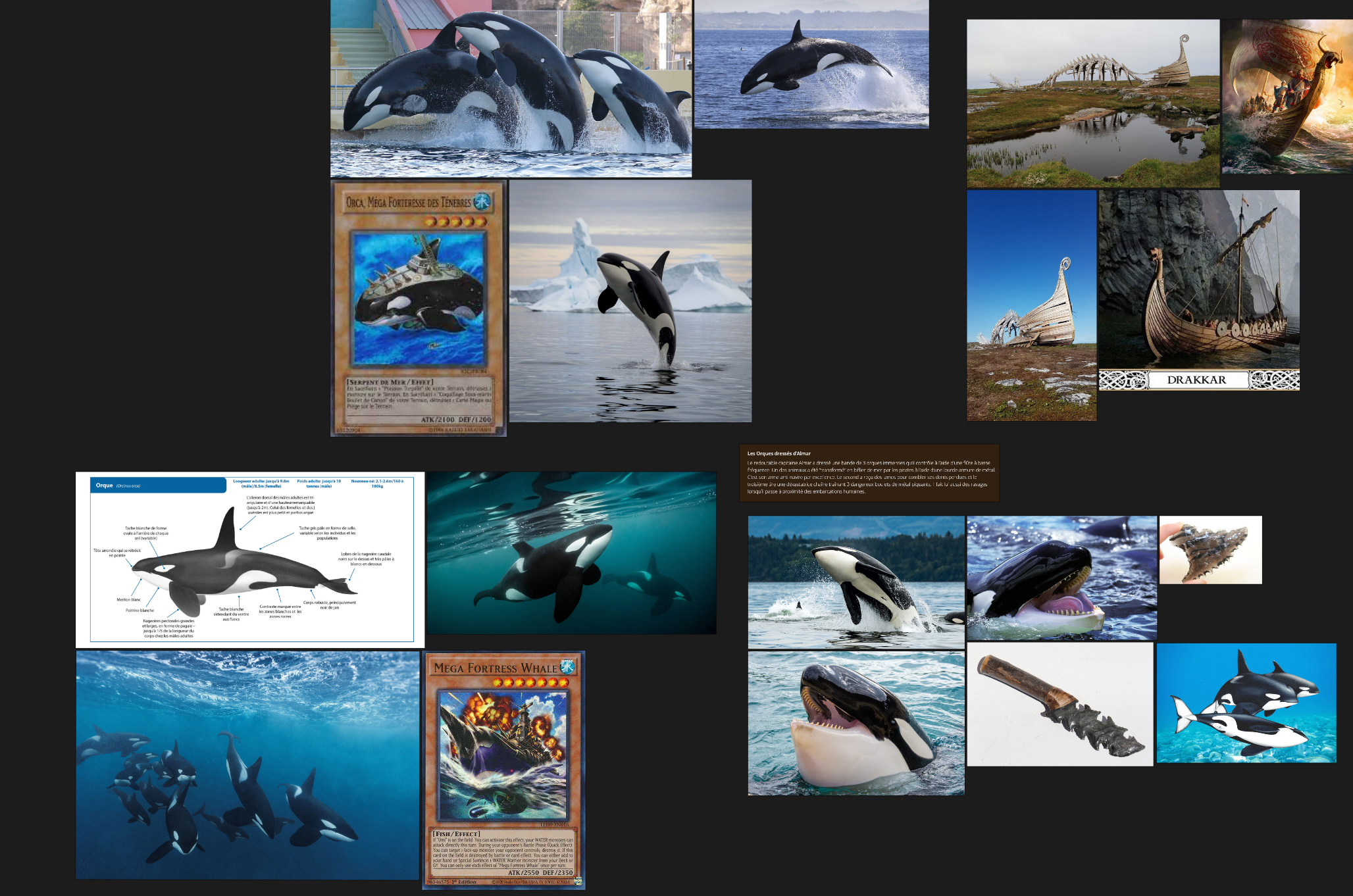Select the three jumping orcas marine park photo
Viewport: 1353px width, 896px height.
click(511, 88)
